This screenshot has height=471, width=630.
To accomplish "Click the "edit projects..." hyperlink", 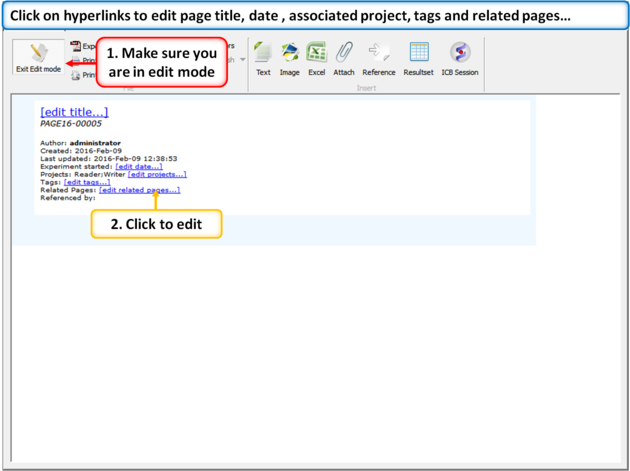I will [x=157, y=174].
